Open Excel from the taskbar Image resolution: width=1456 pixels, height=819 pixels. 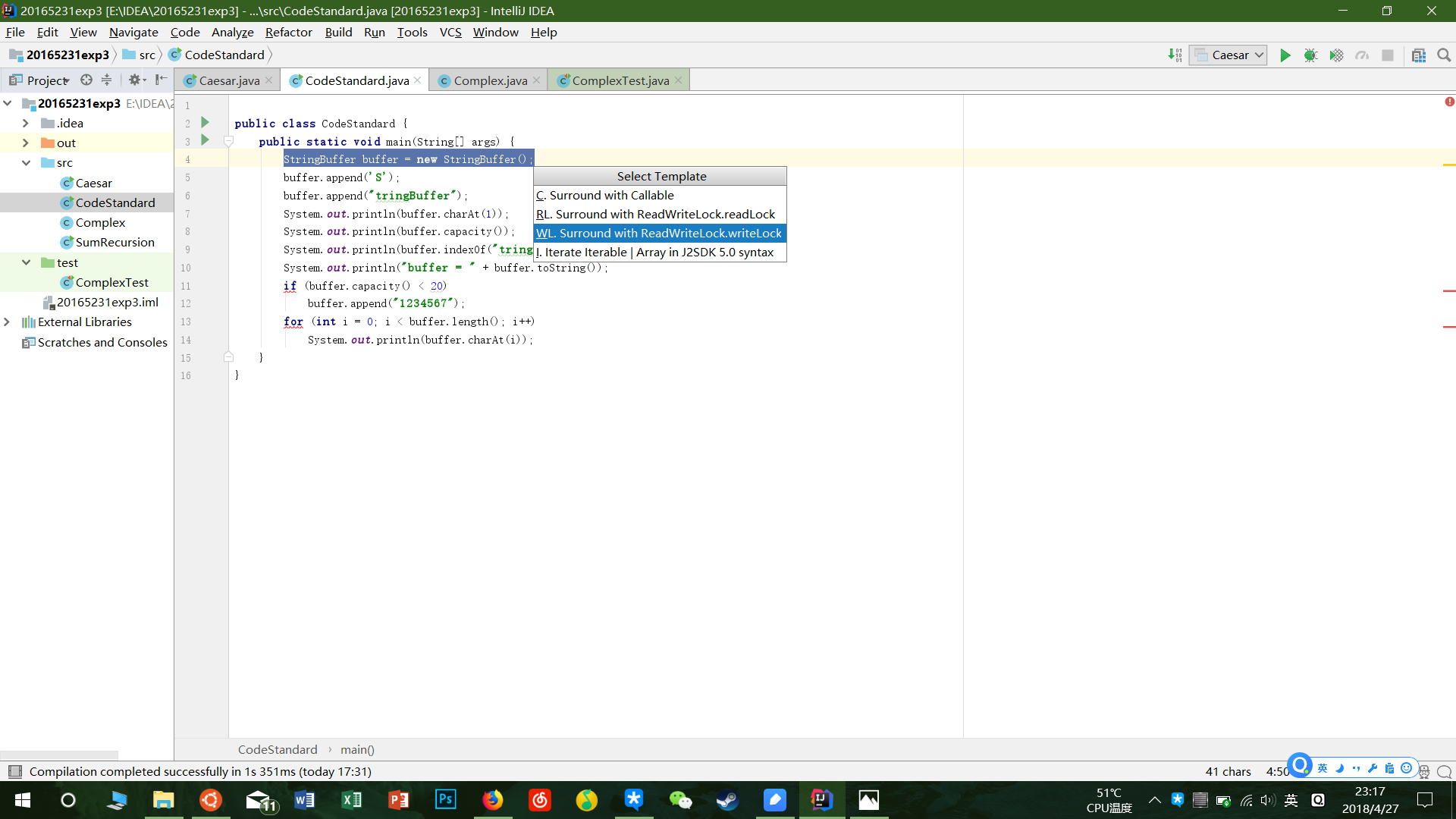click(352, 800)
